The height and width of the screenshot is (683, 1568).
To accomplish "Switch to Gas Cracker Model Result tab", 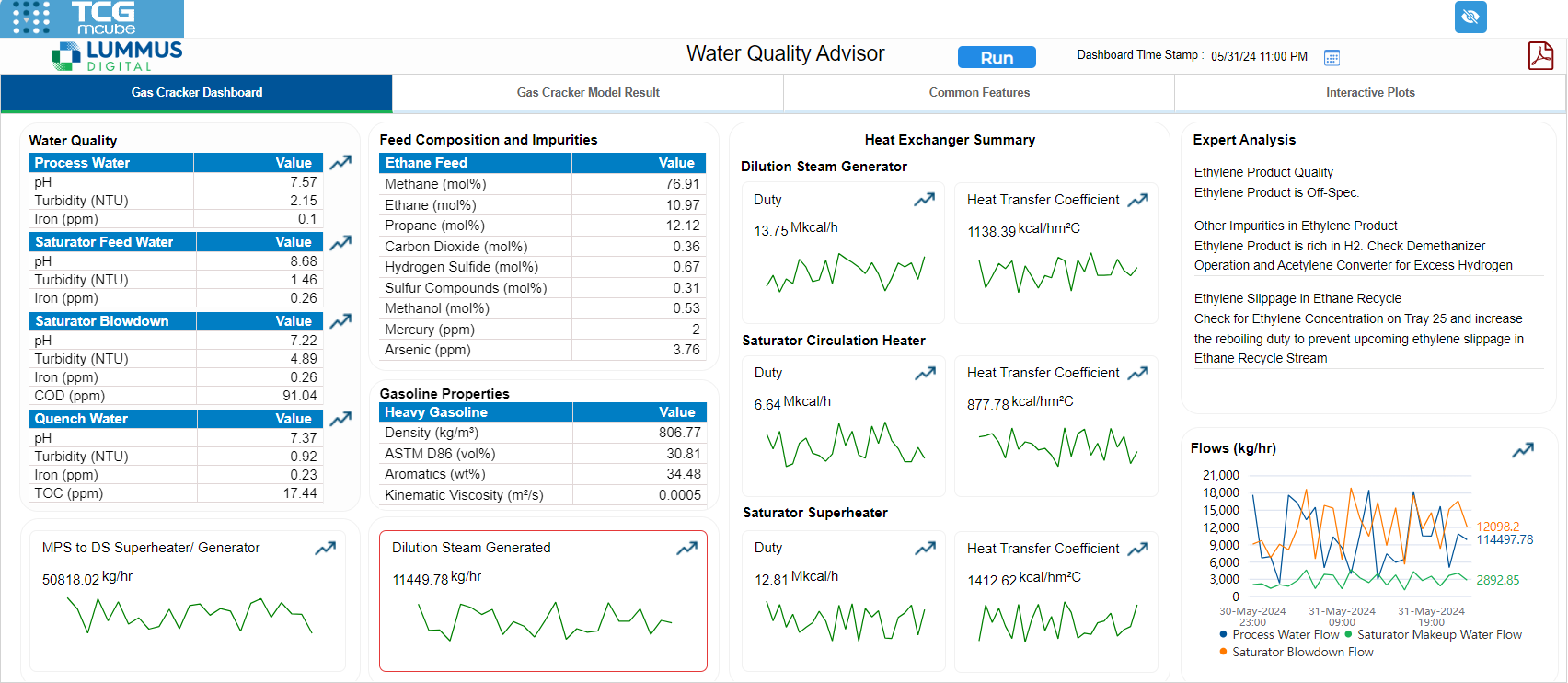I will coord(588,93).
